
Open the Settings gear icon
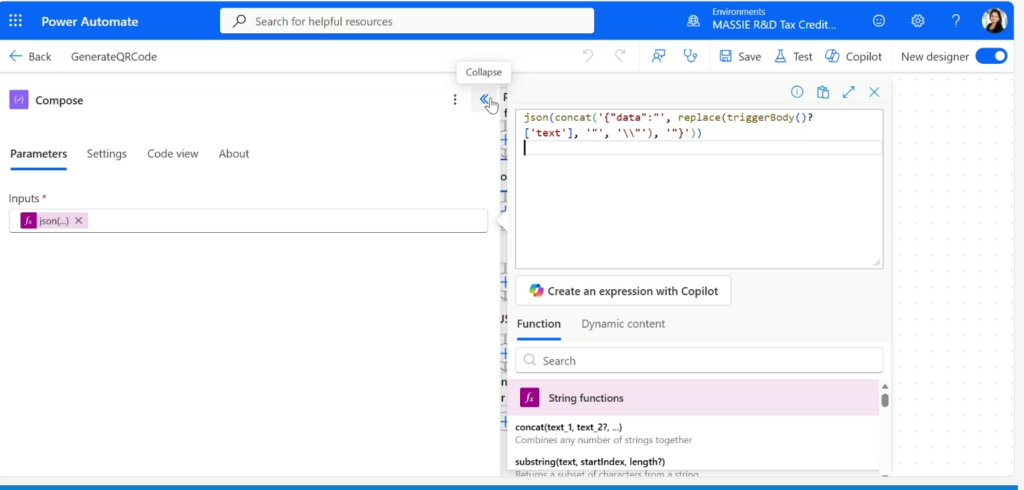tap(917, 21)
